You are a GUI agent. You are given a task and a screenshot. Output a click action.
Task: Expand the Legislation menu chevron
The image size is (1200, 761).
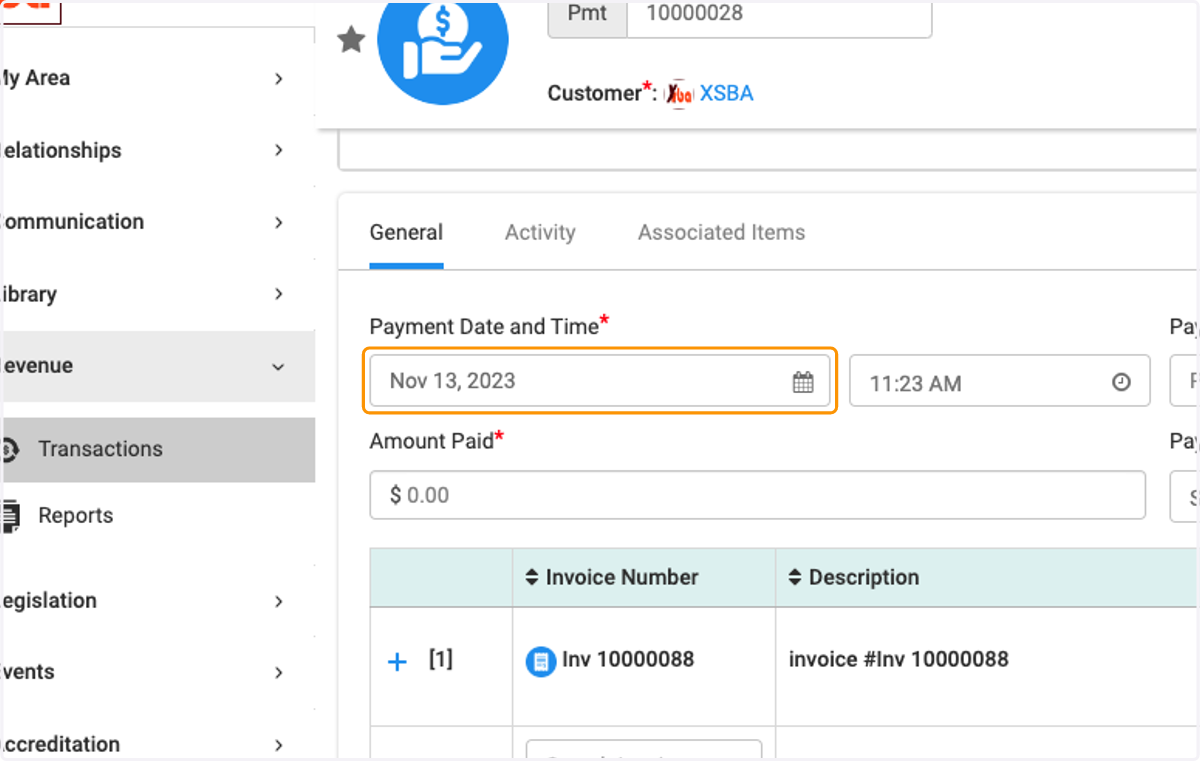(279, 601)
